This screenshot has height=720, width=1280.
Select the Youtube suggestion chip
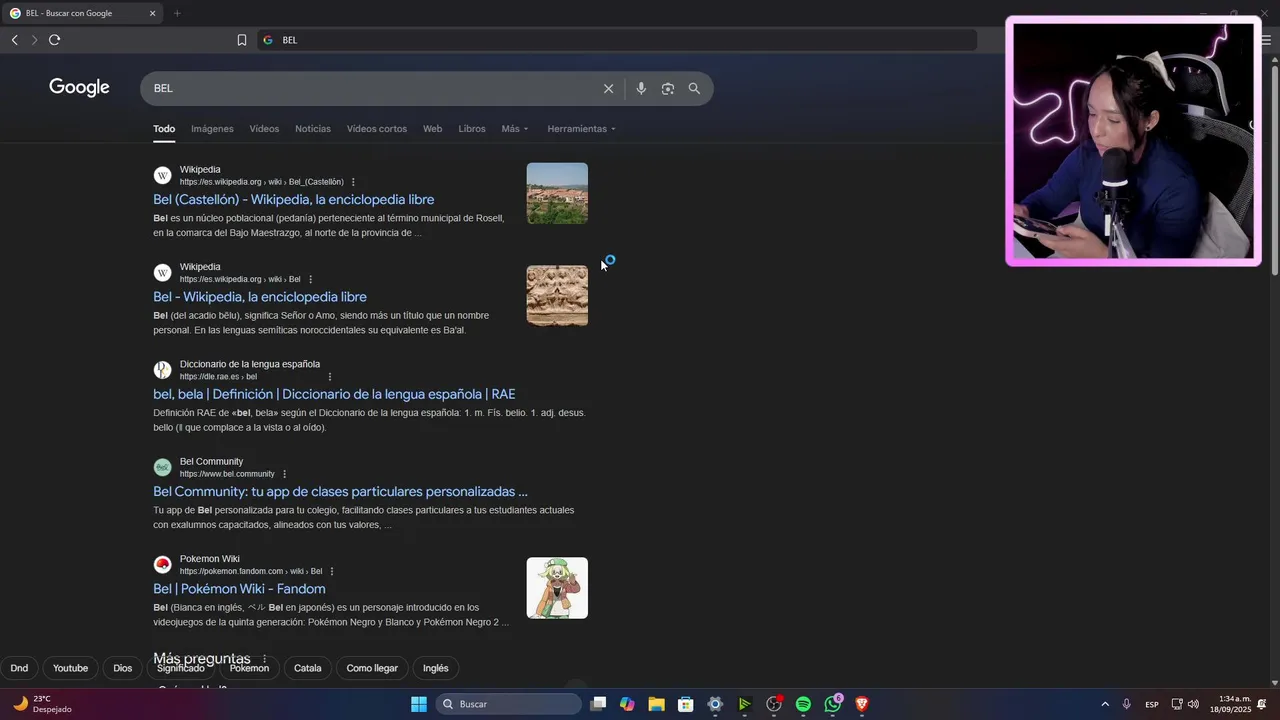(70, 668)
